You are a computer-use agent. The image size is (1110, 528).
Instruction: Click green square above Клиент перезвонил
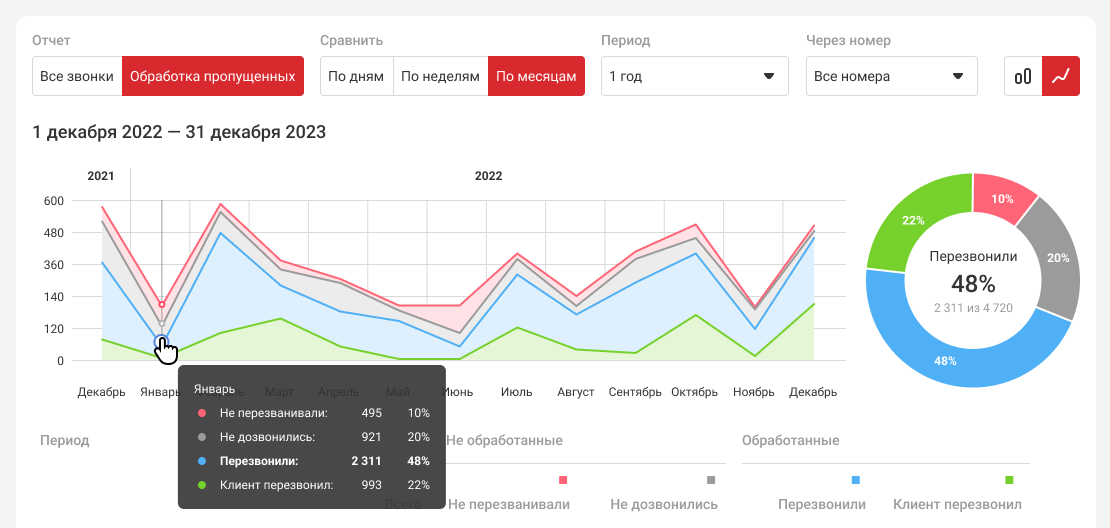point(1009,481)
